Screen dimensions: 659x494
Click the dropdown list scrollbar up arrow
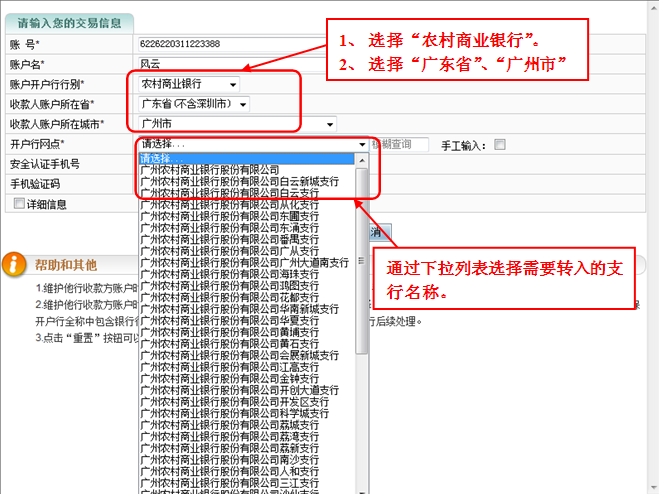point(362,160)
